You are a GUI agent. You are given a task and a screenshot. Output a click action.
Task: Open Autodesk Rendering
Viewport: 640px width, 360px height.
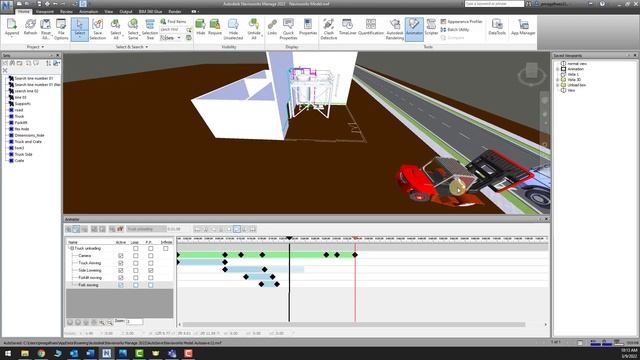[395, 29]
